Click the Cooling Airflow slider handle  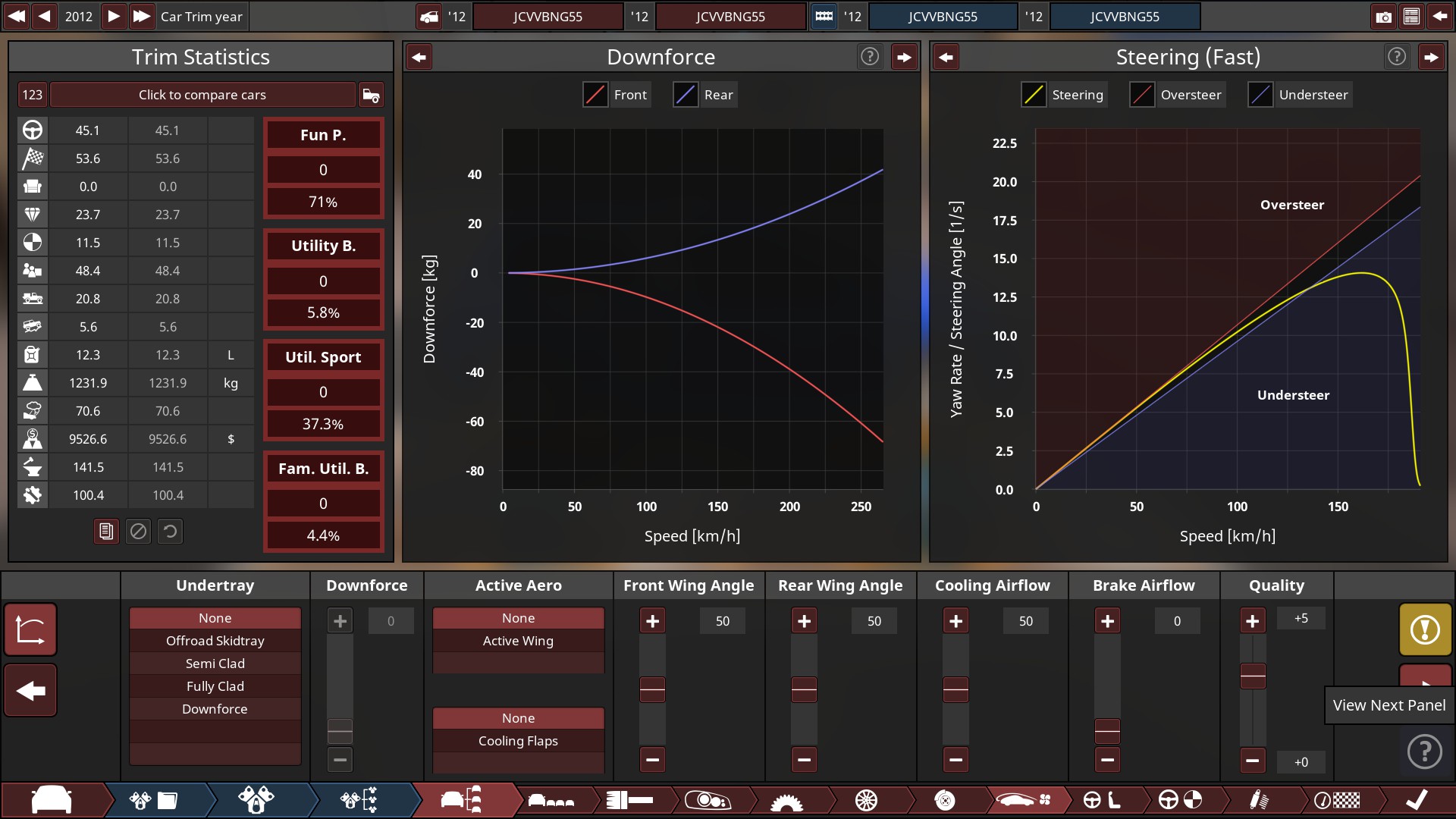[955, 689]
